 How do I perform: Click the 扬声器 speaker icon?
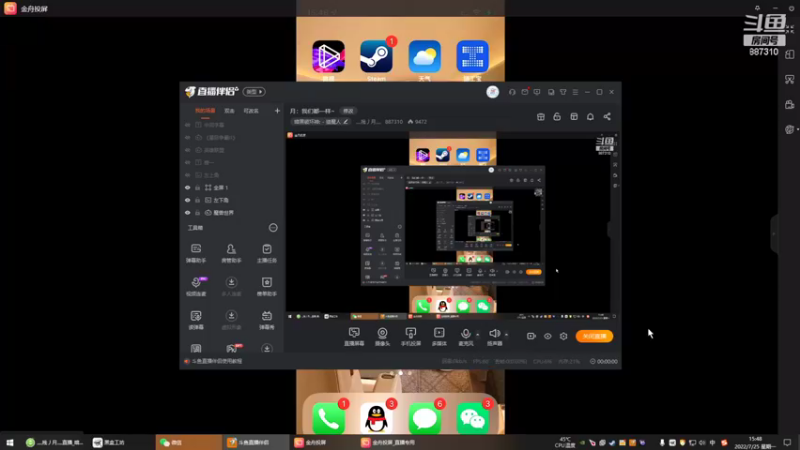tap(494, 334)
